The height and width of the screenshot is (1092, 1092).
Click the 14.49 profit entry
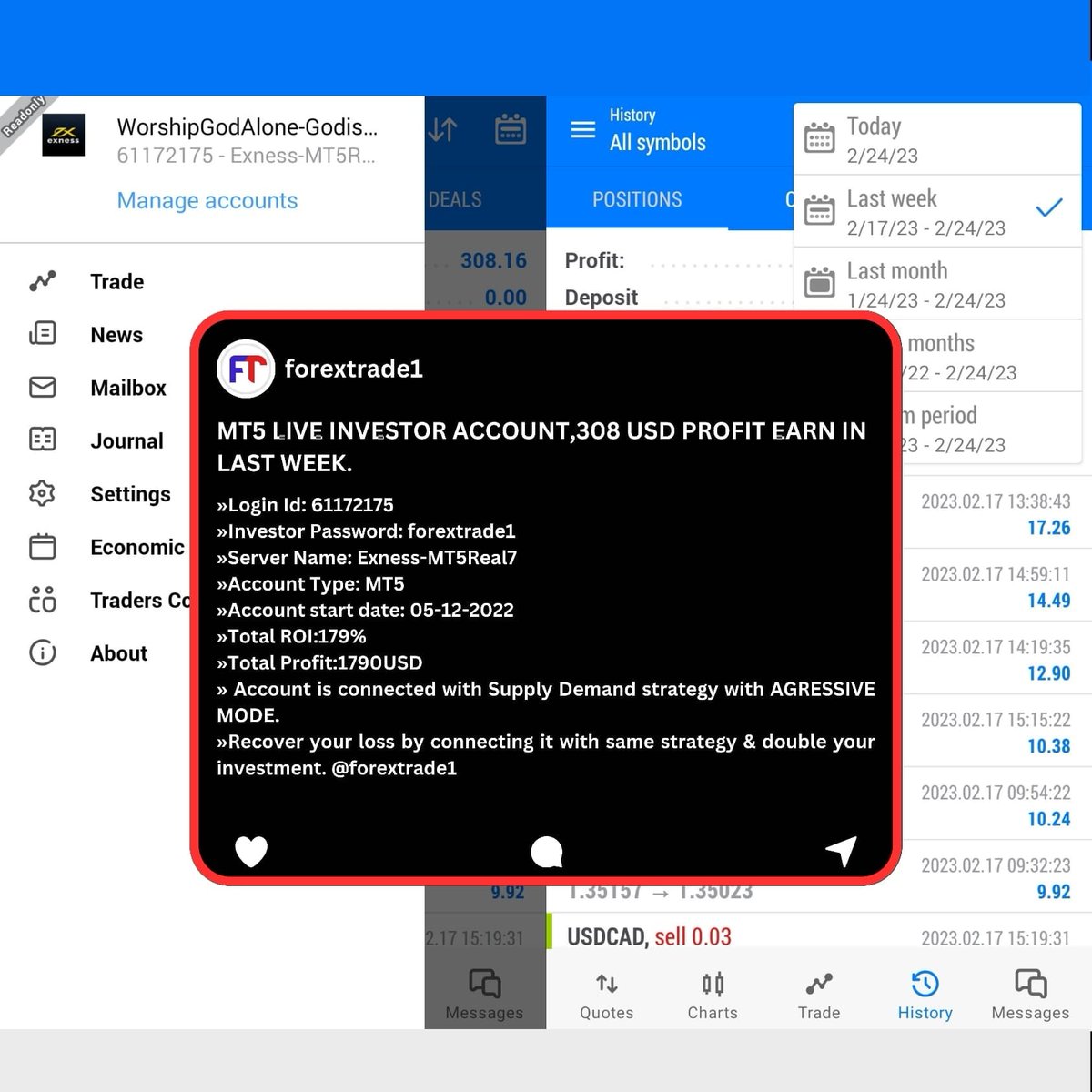pyautogui.click(x=1049, y=601)
